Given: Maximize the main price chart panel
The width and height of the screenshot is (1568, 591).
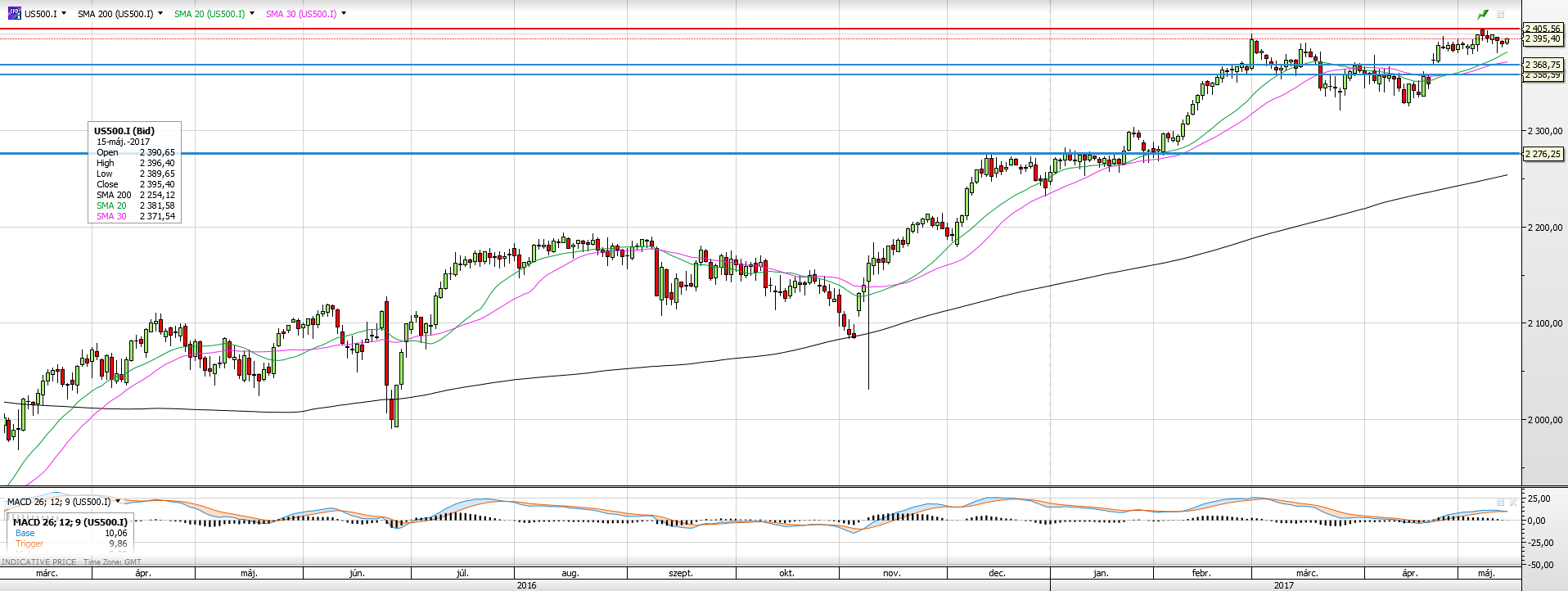Looking at the screenshot, I should (x=1500, y=14).
